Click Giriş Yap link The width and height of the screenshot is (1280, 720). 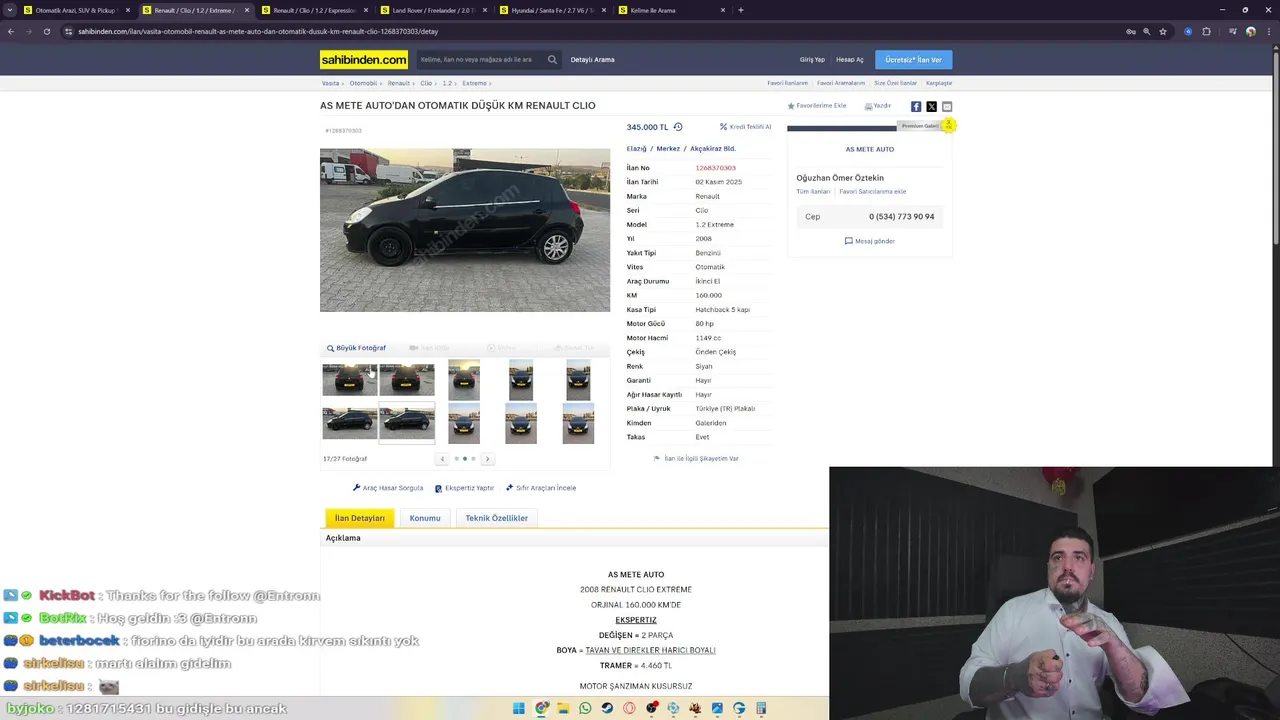point(812,60)
